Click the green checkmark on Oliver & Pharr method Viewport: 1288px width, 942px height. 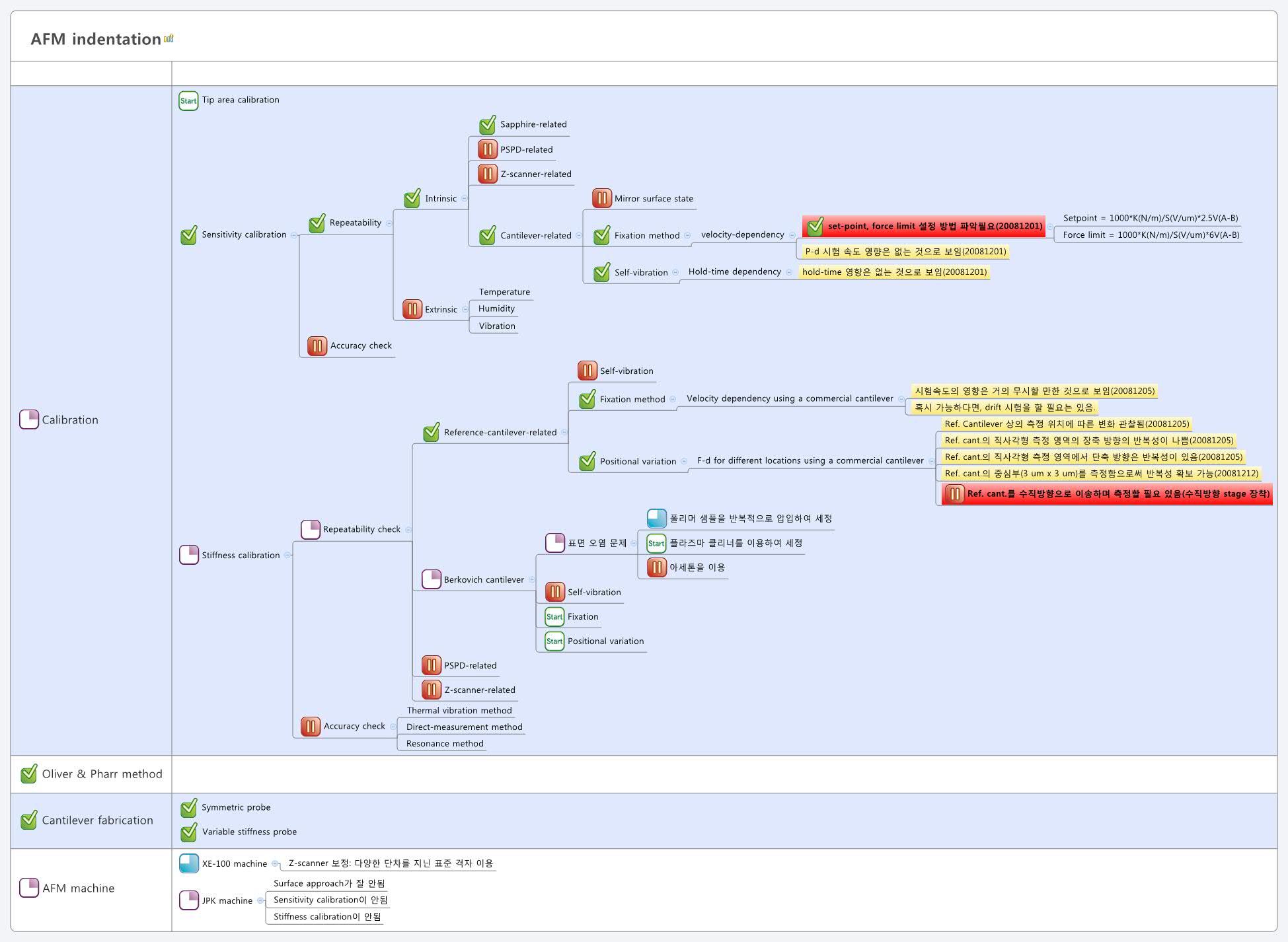[29, 774]
